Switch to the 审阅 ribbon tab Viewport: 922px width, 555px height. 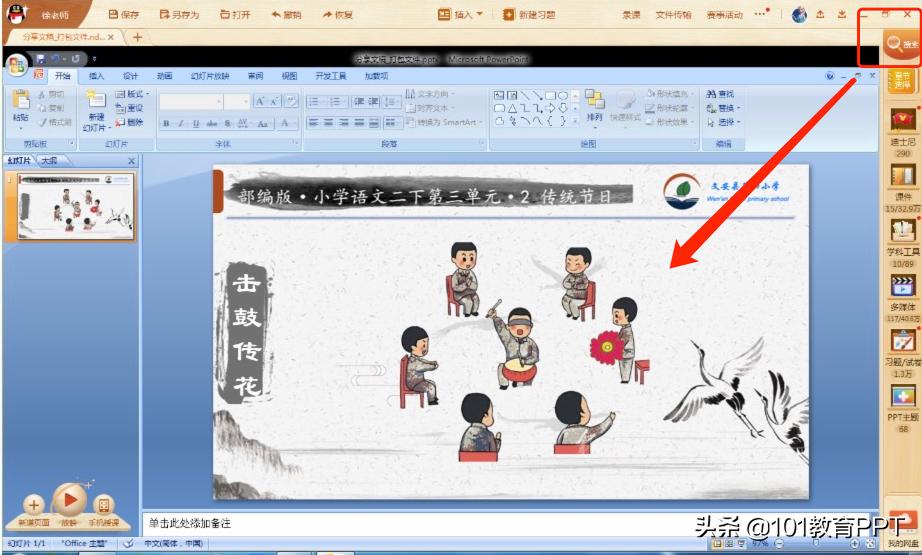click(255, 76)
